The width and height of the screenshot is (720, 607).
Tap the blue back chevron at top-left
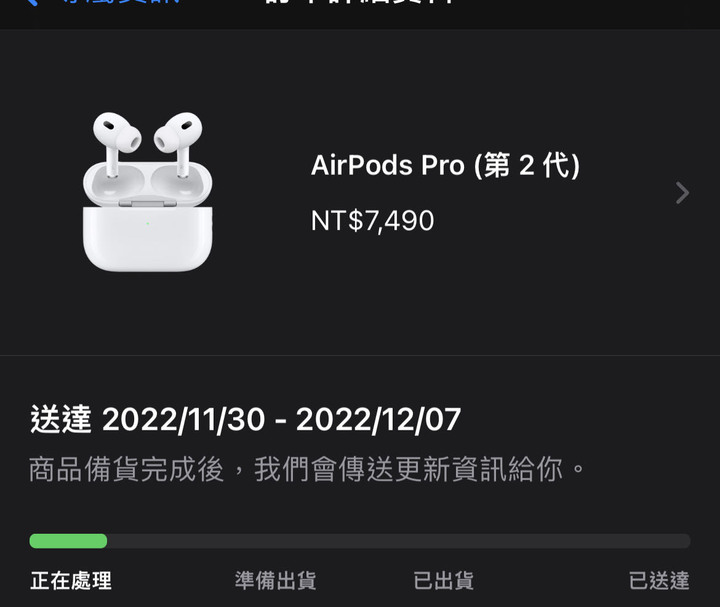pos(31,2)
